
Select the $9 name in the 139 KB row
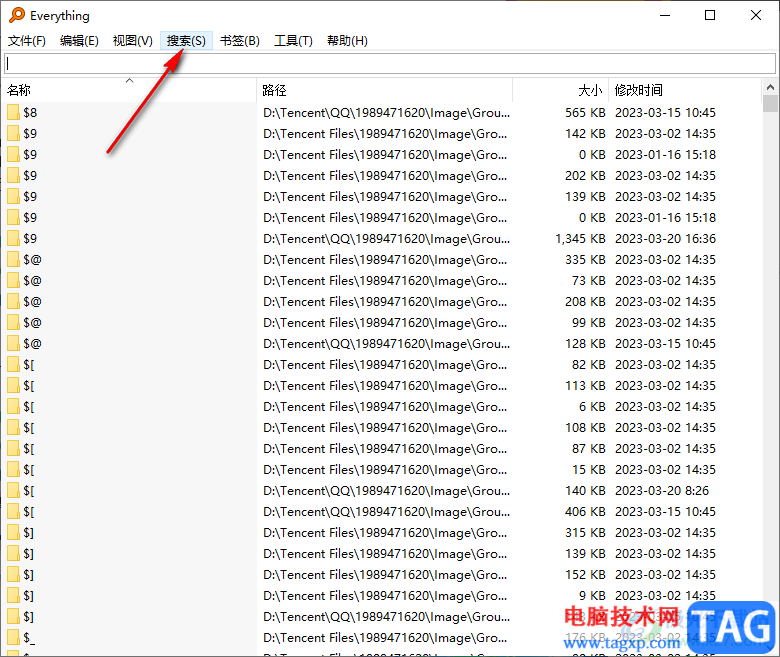coord(30,196)
